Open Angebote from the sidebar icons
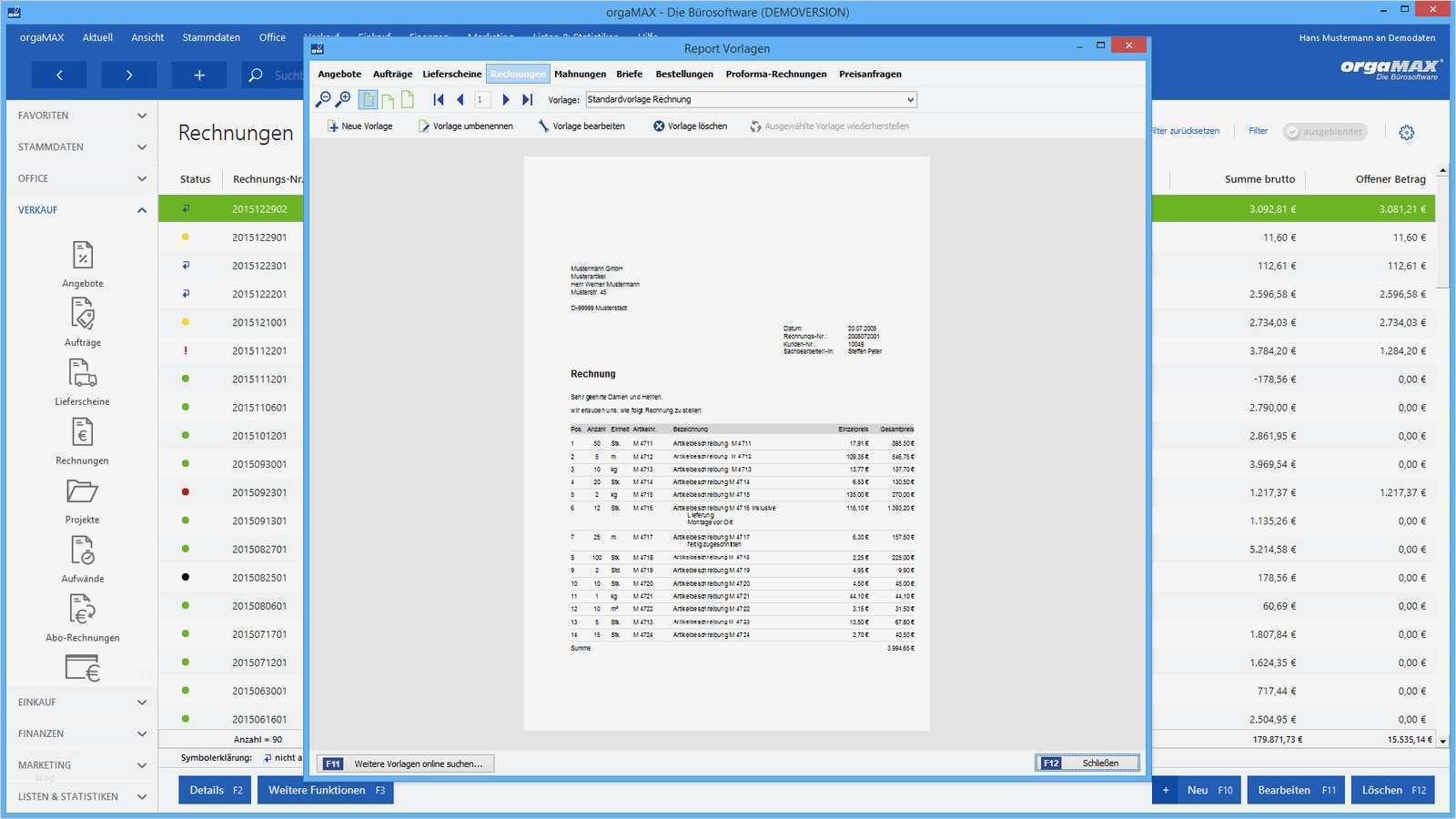 pos(83,264)
